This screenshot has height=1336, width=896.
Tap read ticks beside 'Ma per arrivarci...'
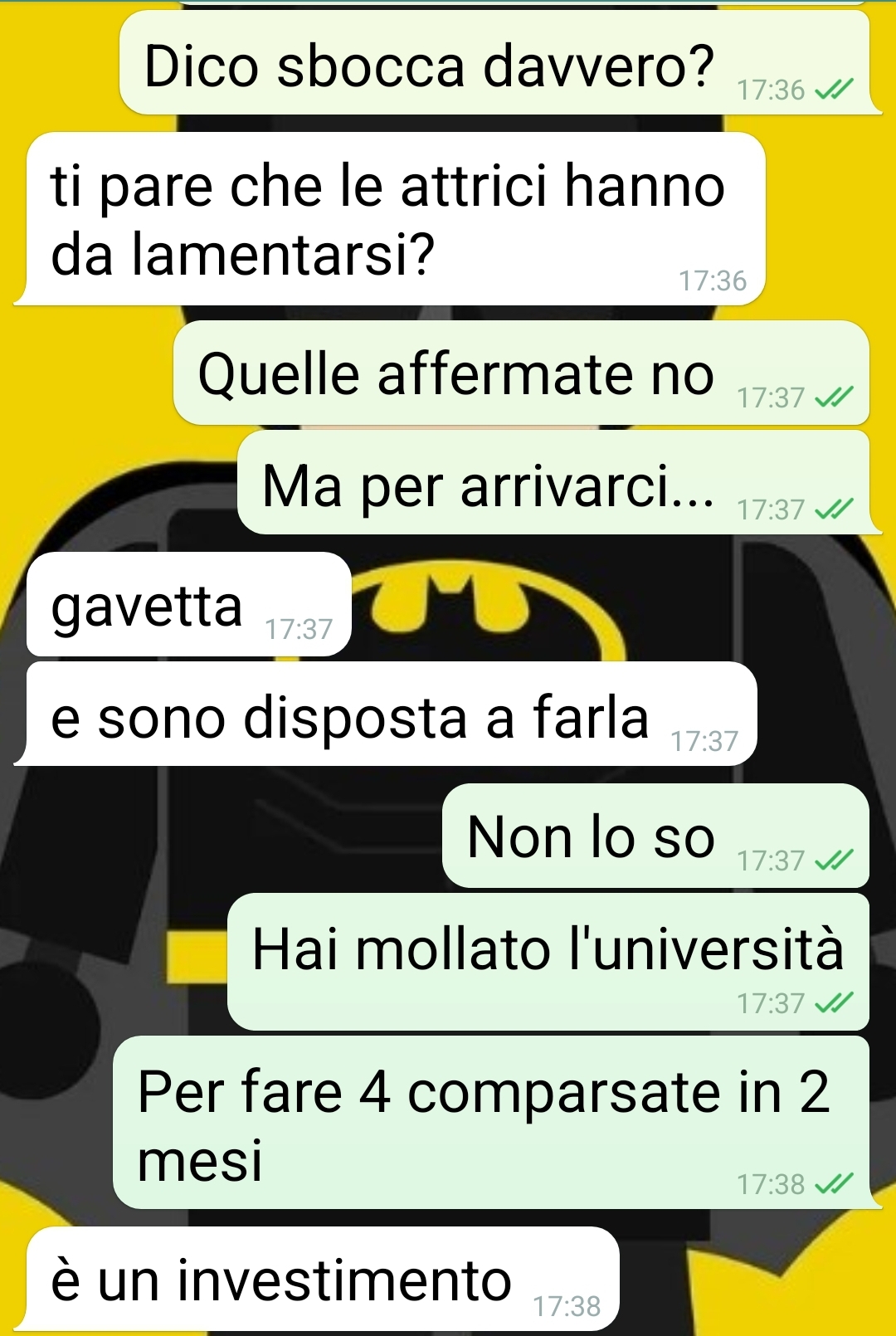coord(834,509)
